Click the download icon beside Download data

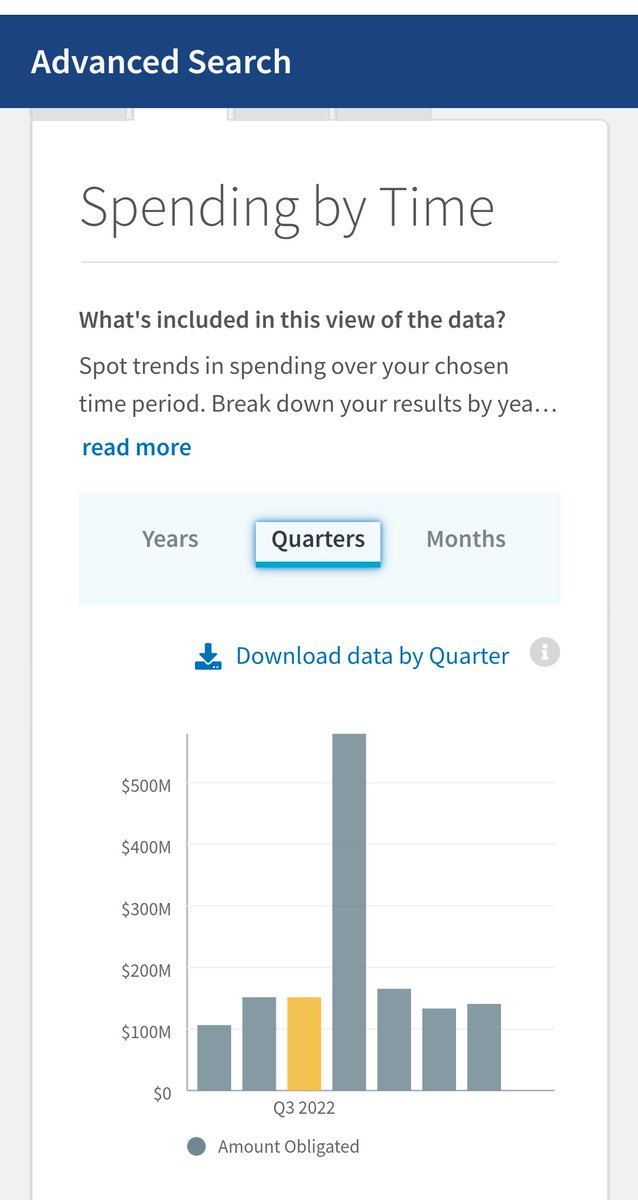[208, 656]
